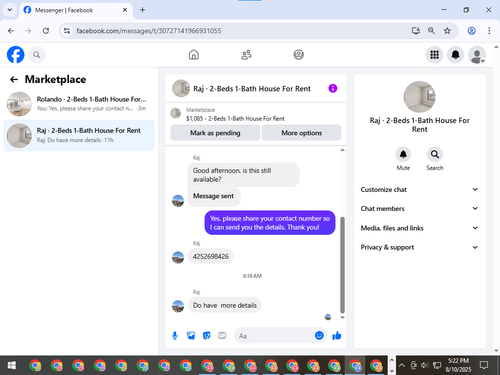Open the listing $1,085 2-Beds 1-Bath link
Viewport: 500px width, 375px height.
coord(235,119)
